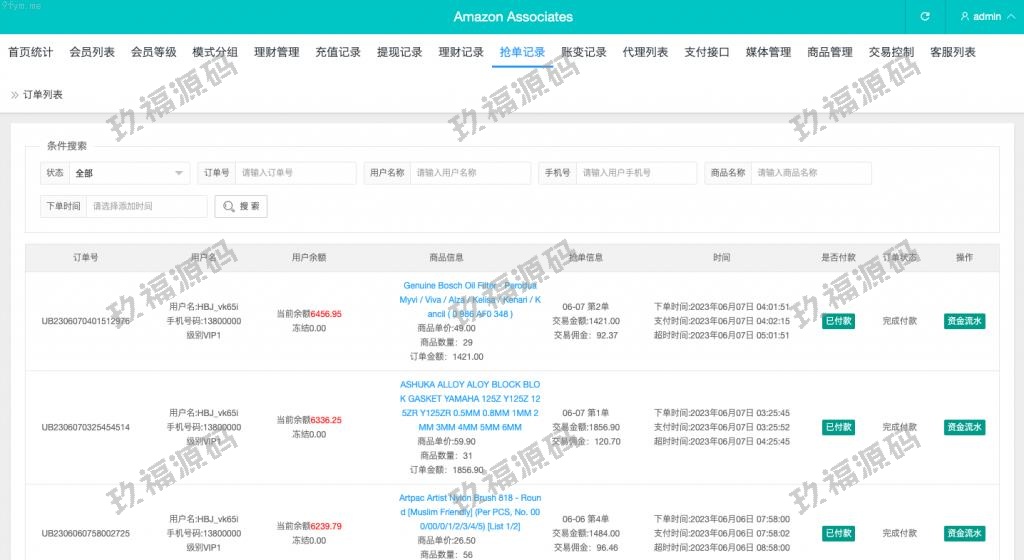The image size is (1024, 560).
Task: Click the breadcrumb arrows icon before 订单列表
Action: click(x=14, y=95)
